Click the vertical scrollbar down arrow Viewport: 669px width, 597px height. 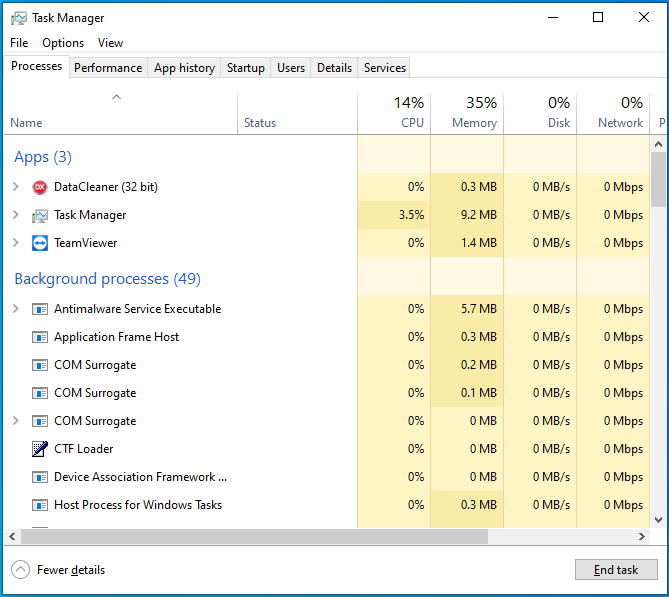pyautogui.click(x=659, y=520)
